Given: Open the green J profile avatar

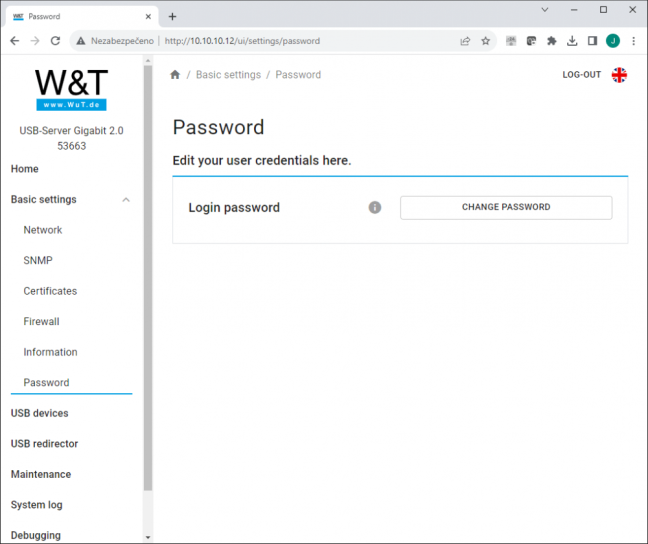Looking at the screenshot, I should click(613, 41).
